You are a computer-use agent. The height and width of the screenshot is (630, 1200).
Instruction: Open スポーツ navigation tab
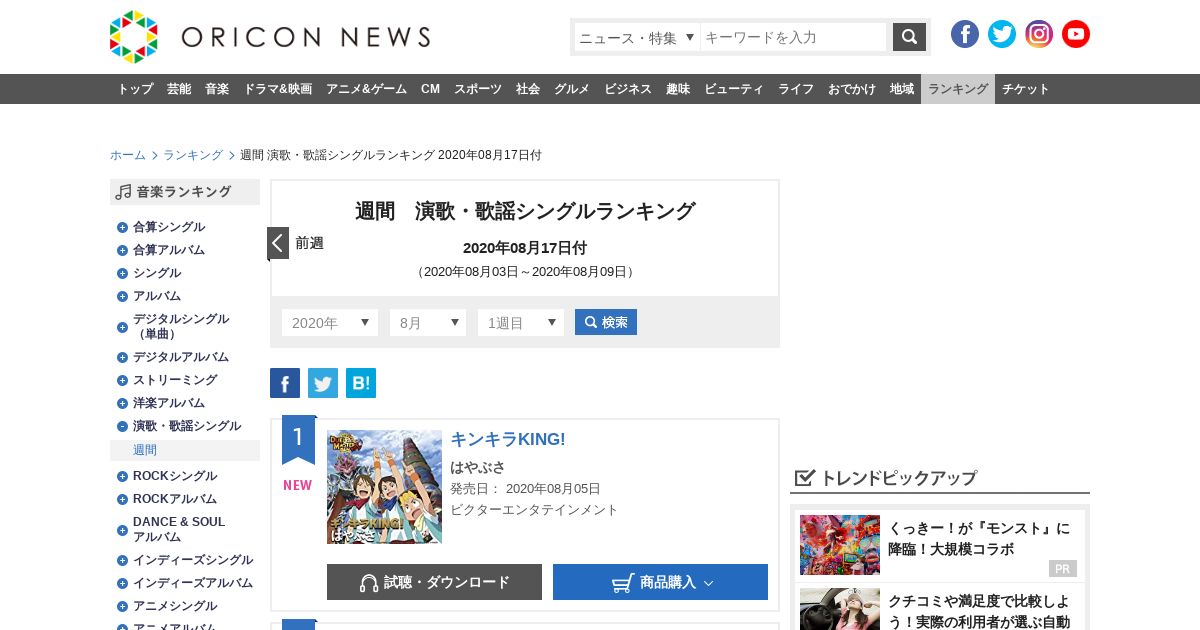(478, 89)
